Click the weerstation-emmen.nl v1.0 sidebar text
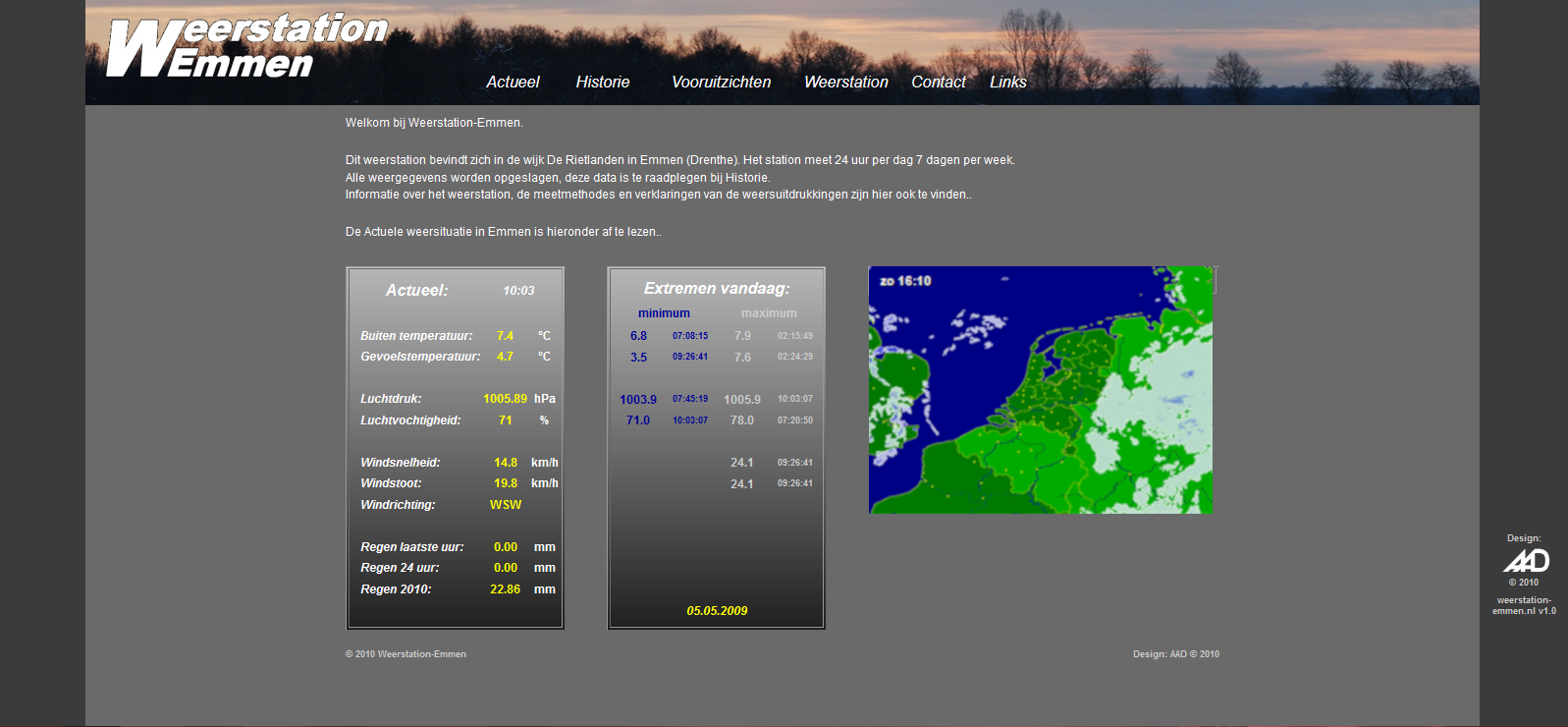1568x727 pixels. tap(1524, 605)
